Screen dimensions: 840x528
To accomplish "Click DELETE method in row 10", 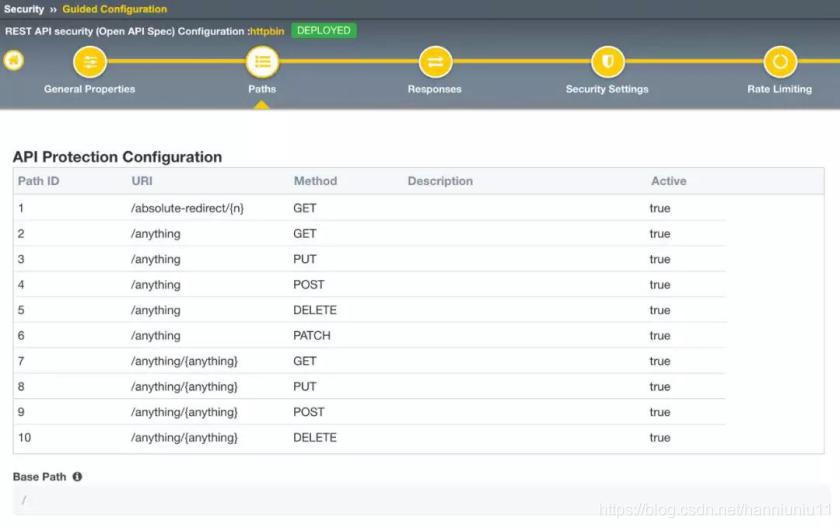I will click(x=315, y=438).
